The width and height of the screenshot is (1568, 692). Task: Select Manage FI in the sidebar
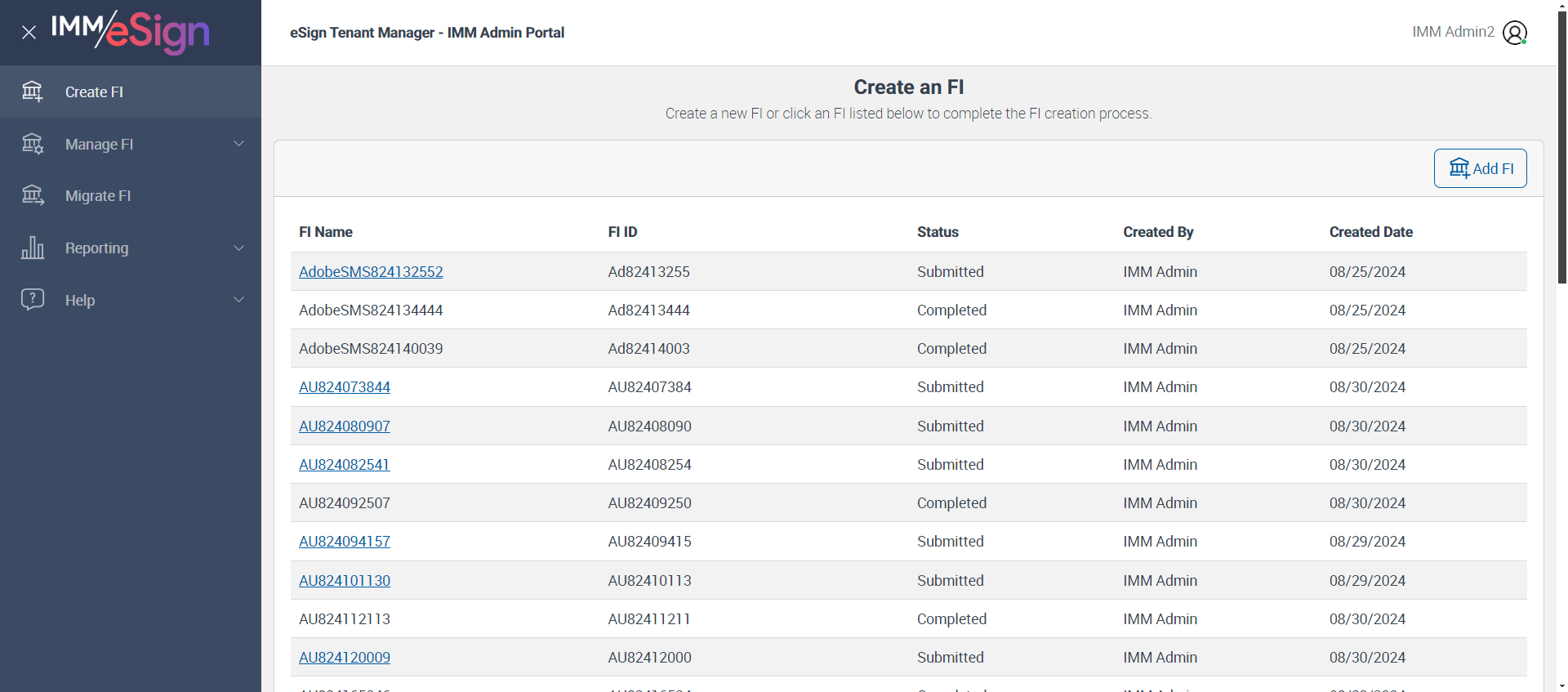(131, 144)
